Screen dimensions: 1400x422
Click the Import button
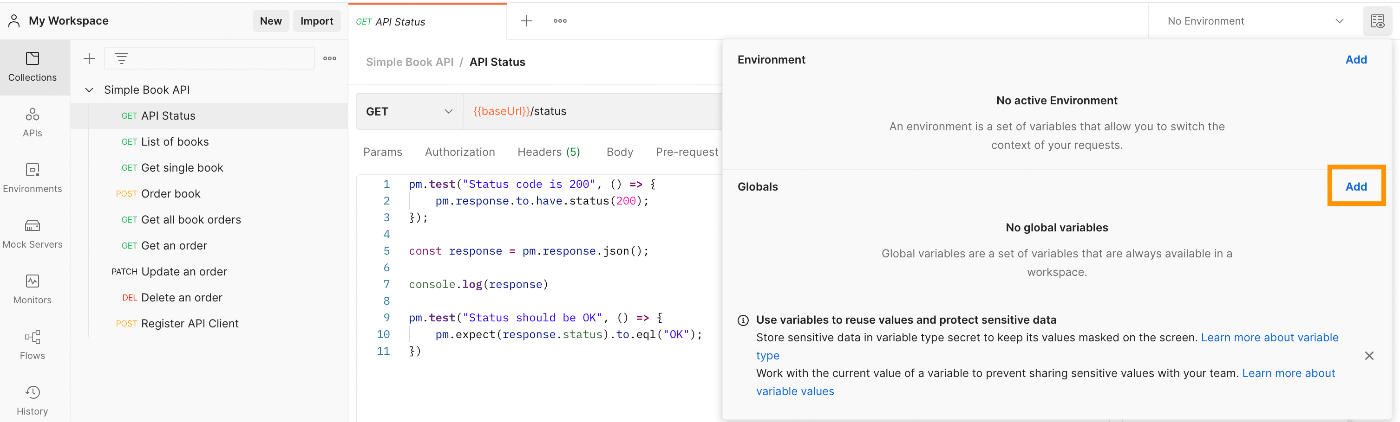[317, 21]
